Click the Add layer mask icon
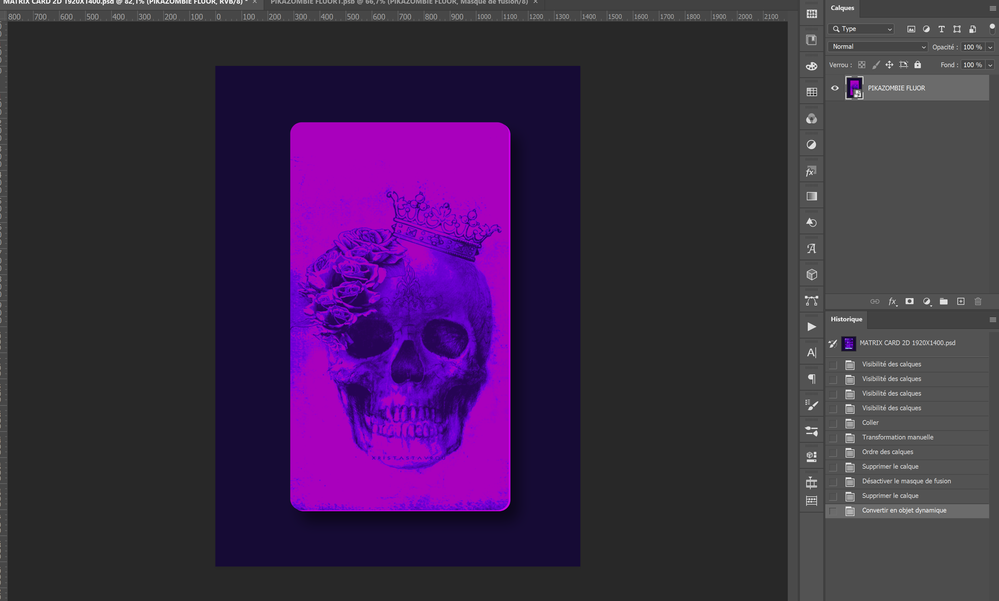Viewport: 999px width, 601px height. [x=910, y=301]
